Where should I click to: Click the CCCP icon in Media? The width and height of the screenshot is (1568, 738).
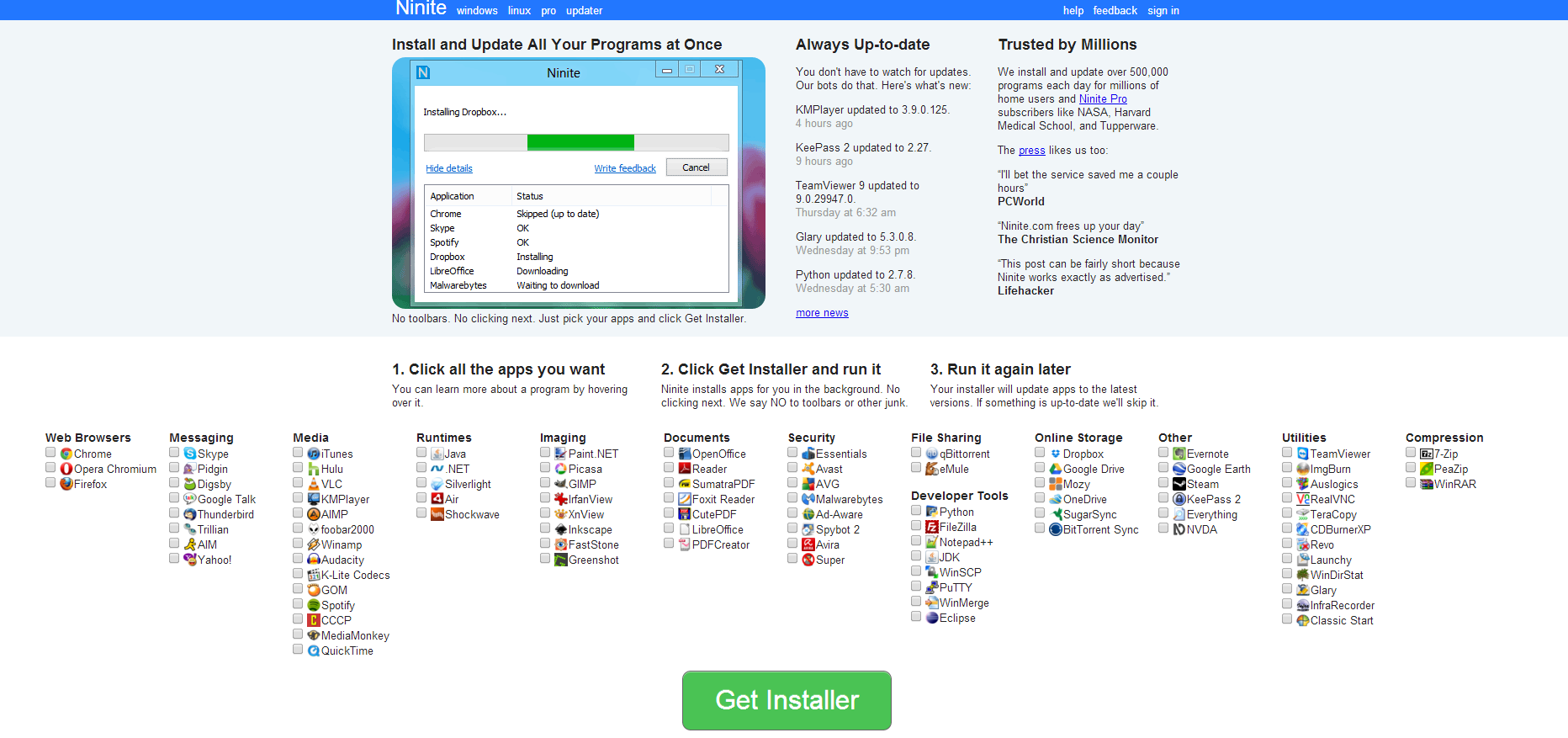coord(314,620)
